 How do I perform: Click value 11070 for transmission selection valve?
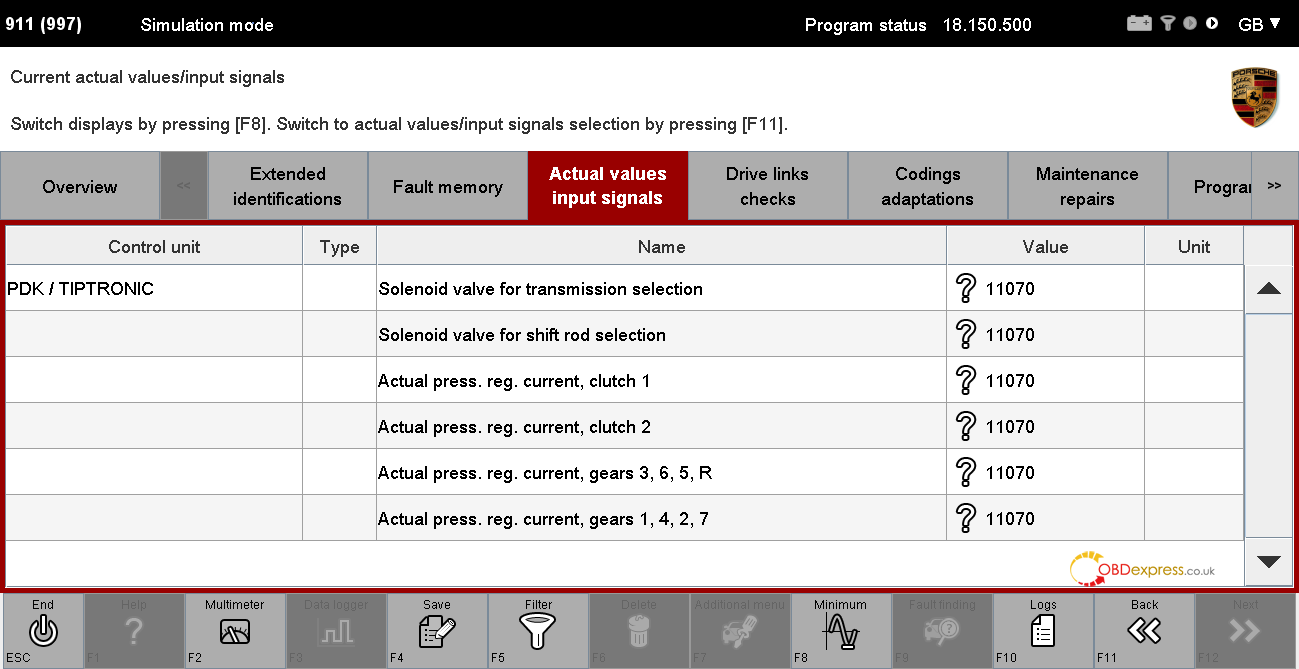1010,289
